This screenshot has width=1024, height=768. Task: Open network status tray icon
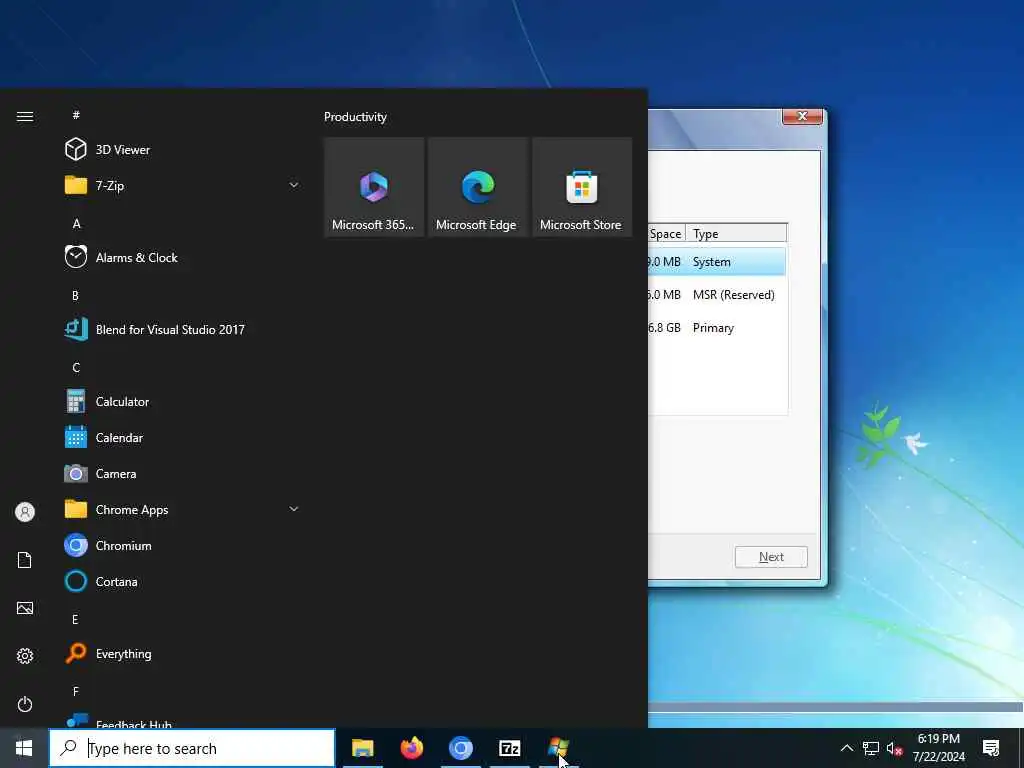pos(871,748)
